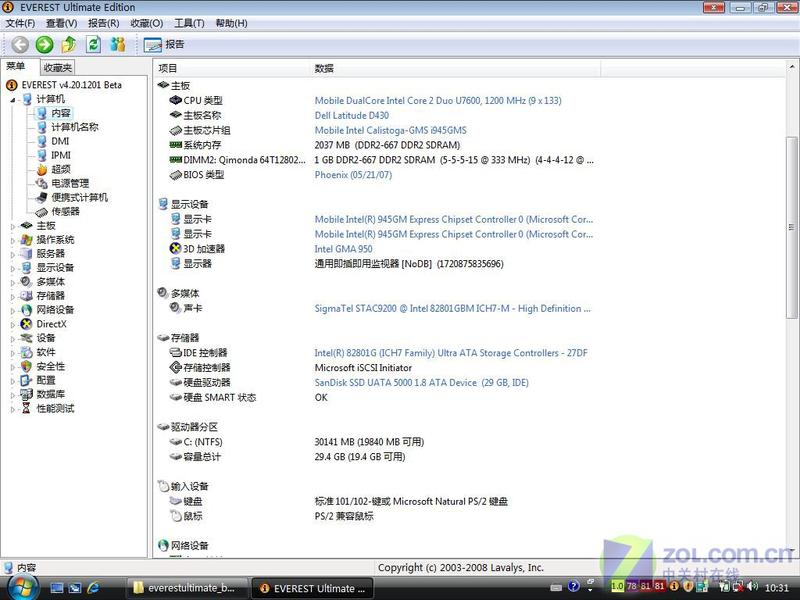The height and width of the screenshot is (600, 800).
Task: Open the SigmaTel STAC9200 sound card link
Action: point(453,308)
